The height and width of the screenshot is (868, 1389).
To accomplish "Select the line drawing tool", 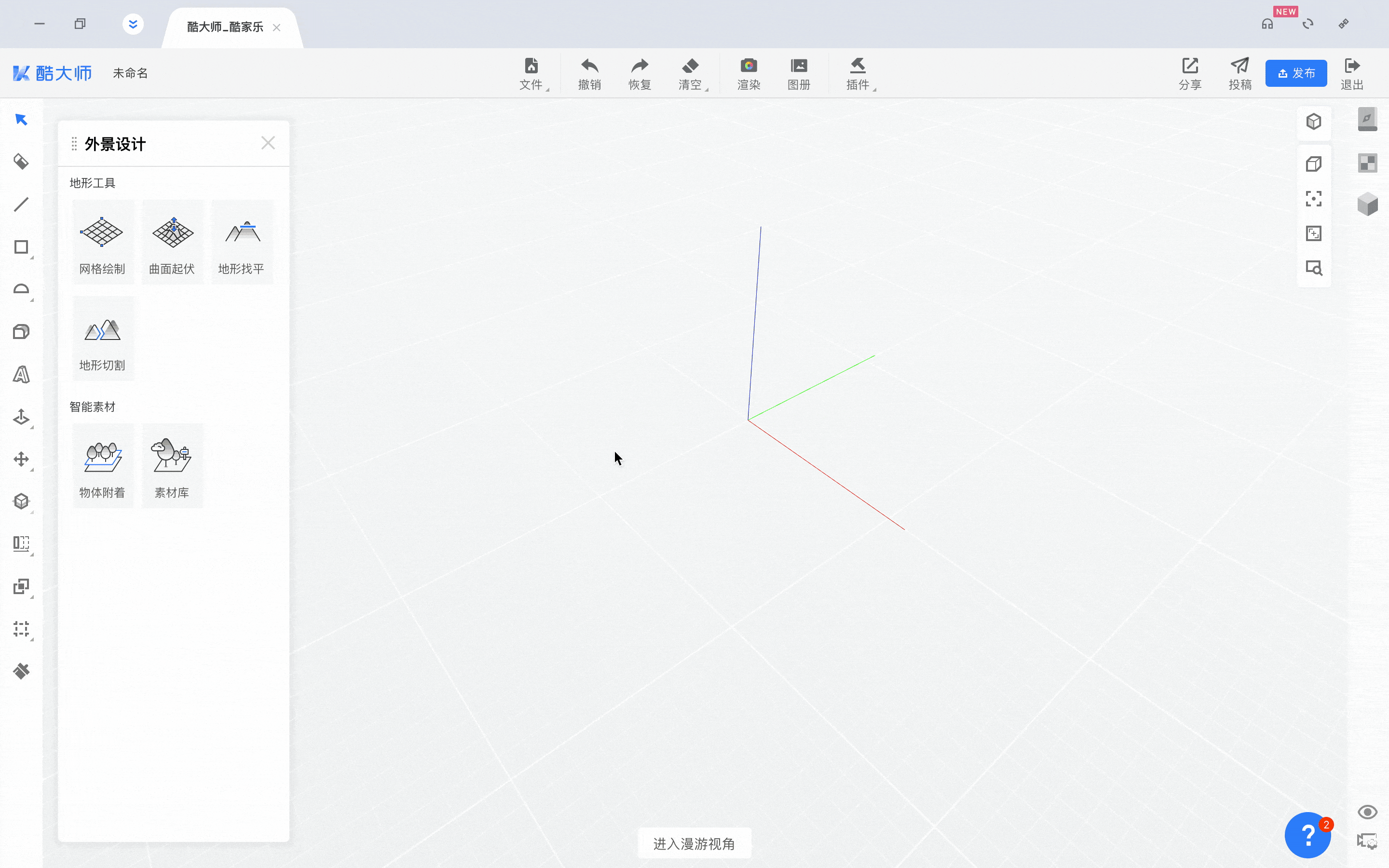I will tap(21, 204).
